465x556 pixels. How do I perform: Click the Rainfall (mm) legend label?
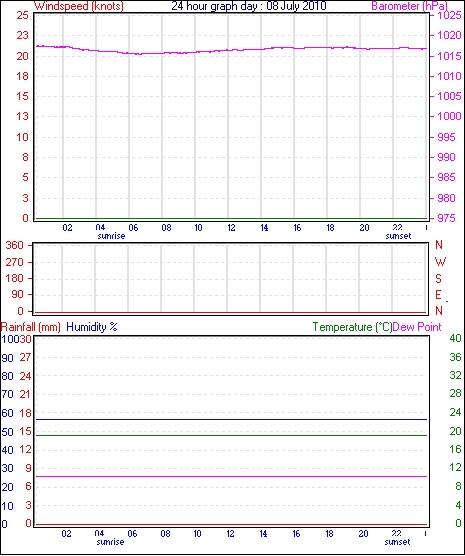(x=31, y=327)
